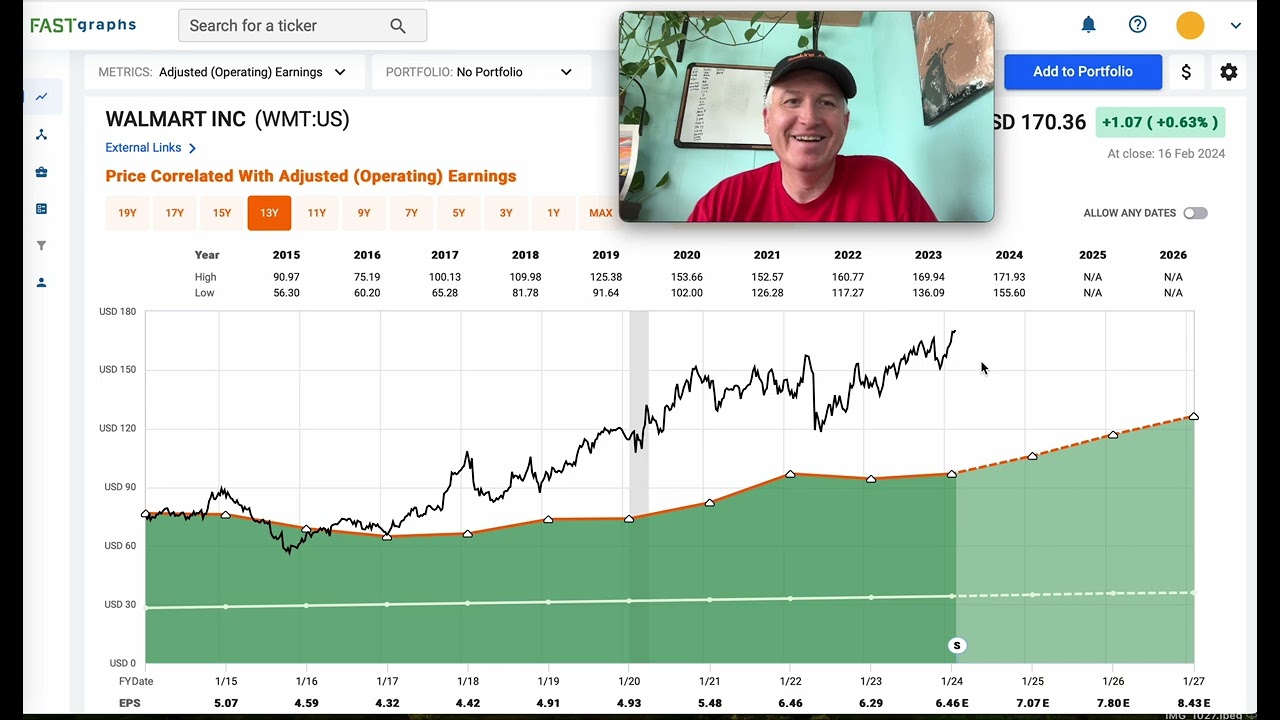The image size is (1280, 720).
Task: Select the MAX time range
Action: tap(600, 213)
